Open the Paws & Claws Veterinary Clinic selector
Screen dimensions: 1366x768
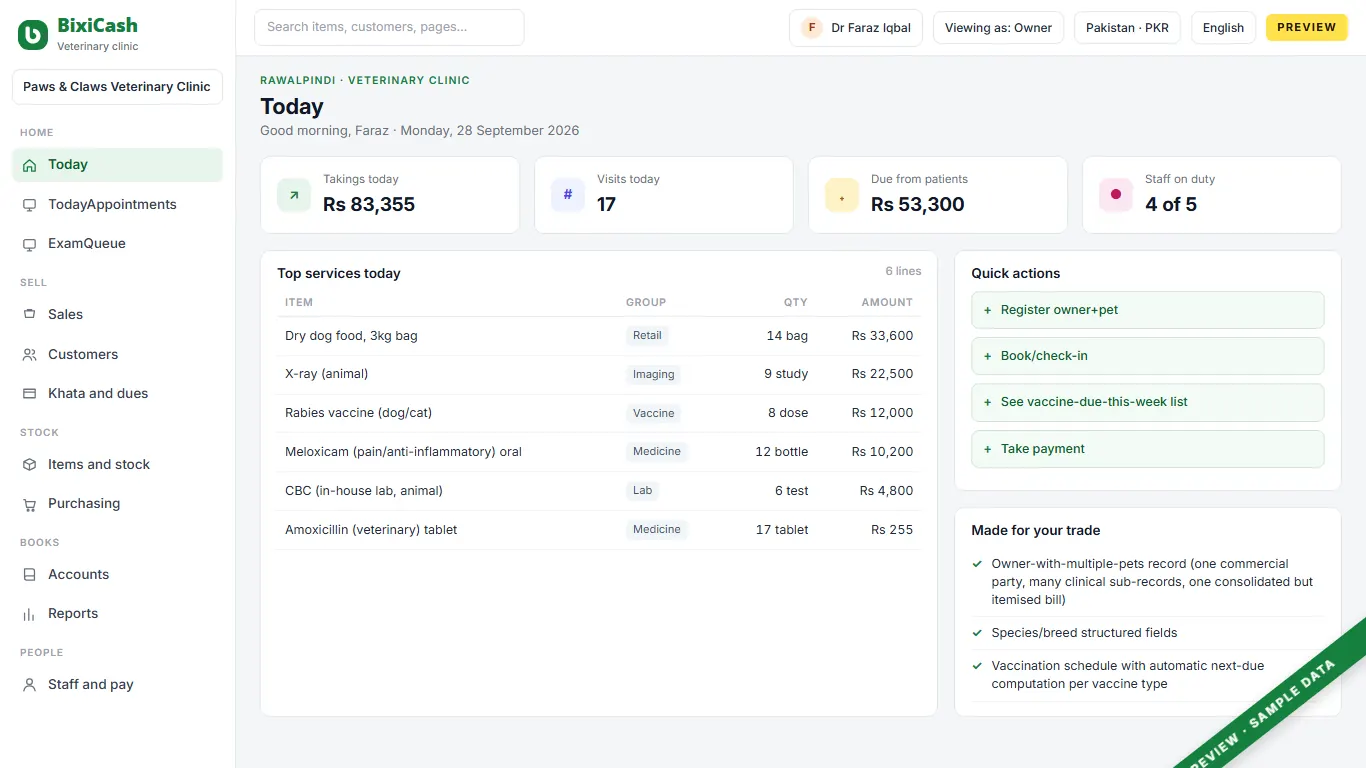117,87
